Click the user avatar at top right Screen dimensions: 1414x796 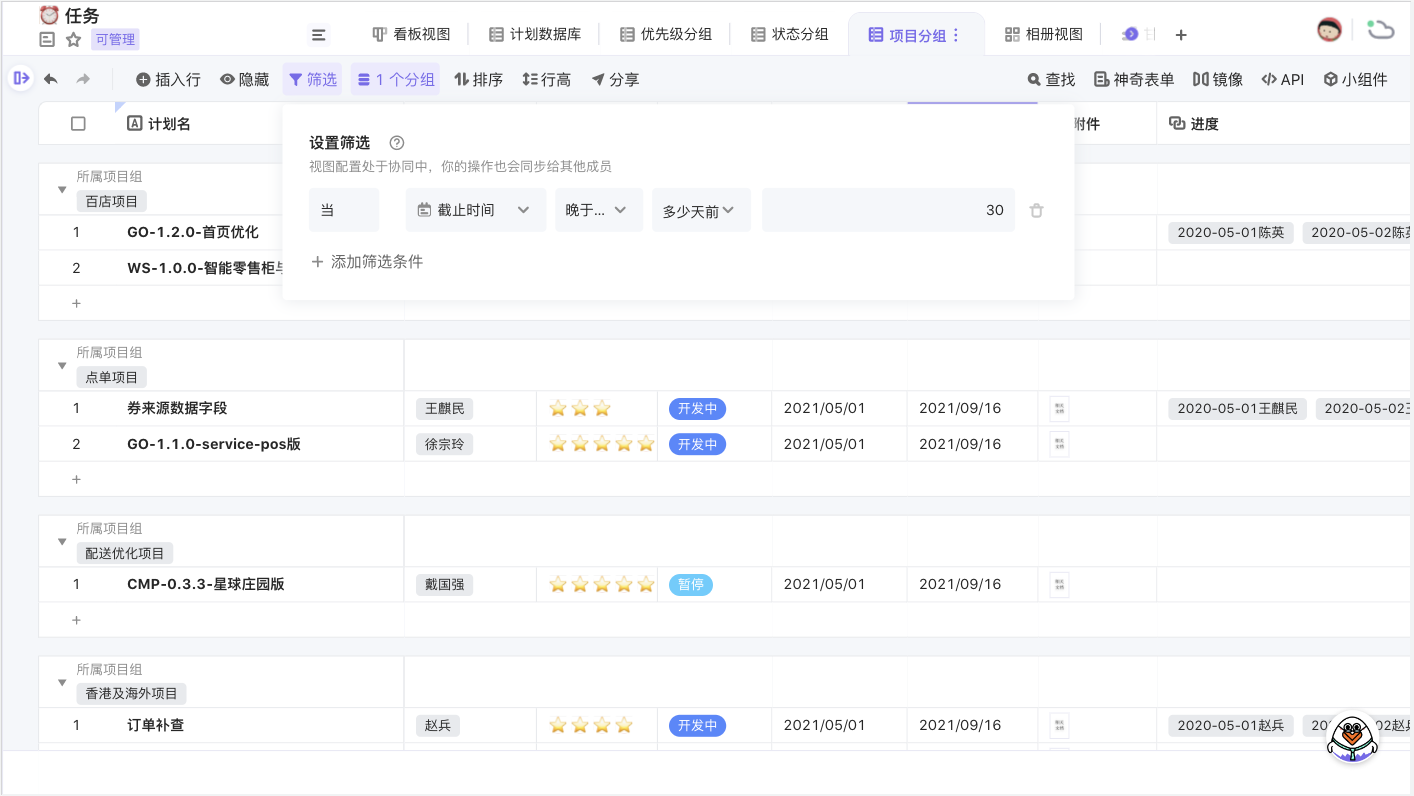(1329, 30)
